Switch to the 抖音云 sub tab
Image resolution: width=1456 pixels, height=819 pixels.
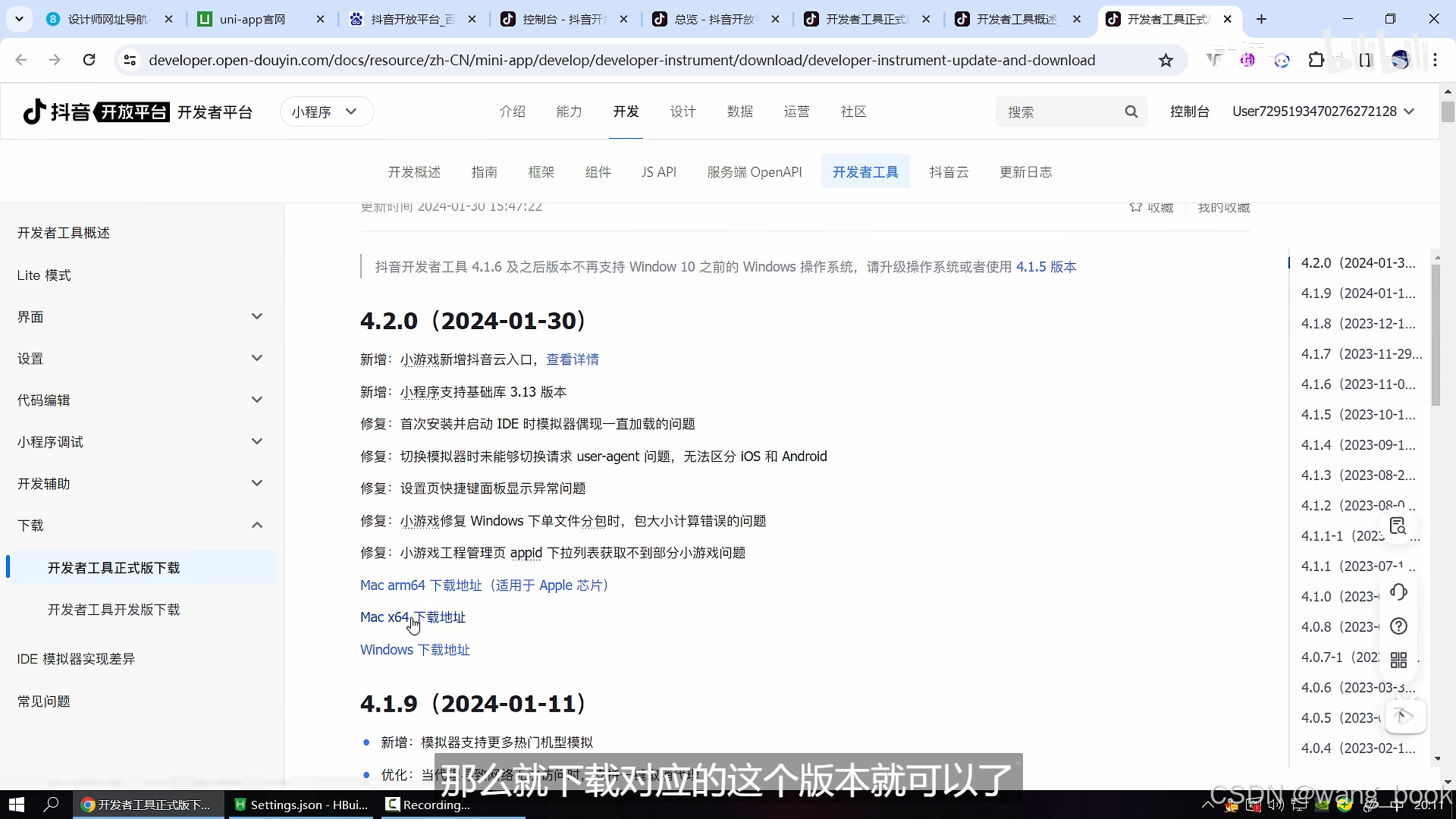(x=949, y=172)
